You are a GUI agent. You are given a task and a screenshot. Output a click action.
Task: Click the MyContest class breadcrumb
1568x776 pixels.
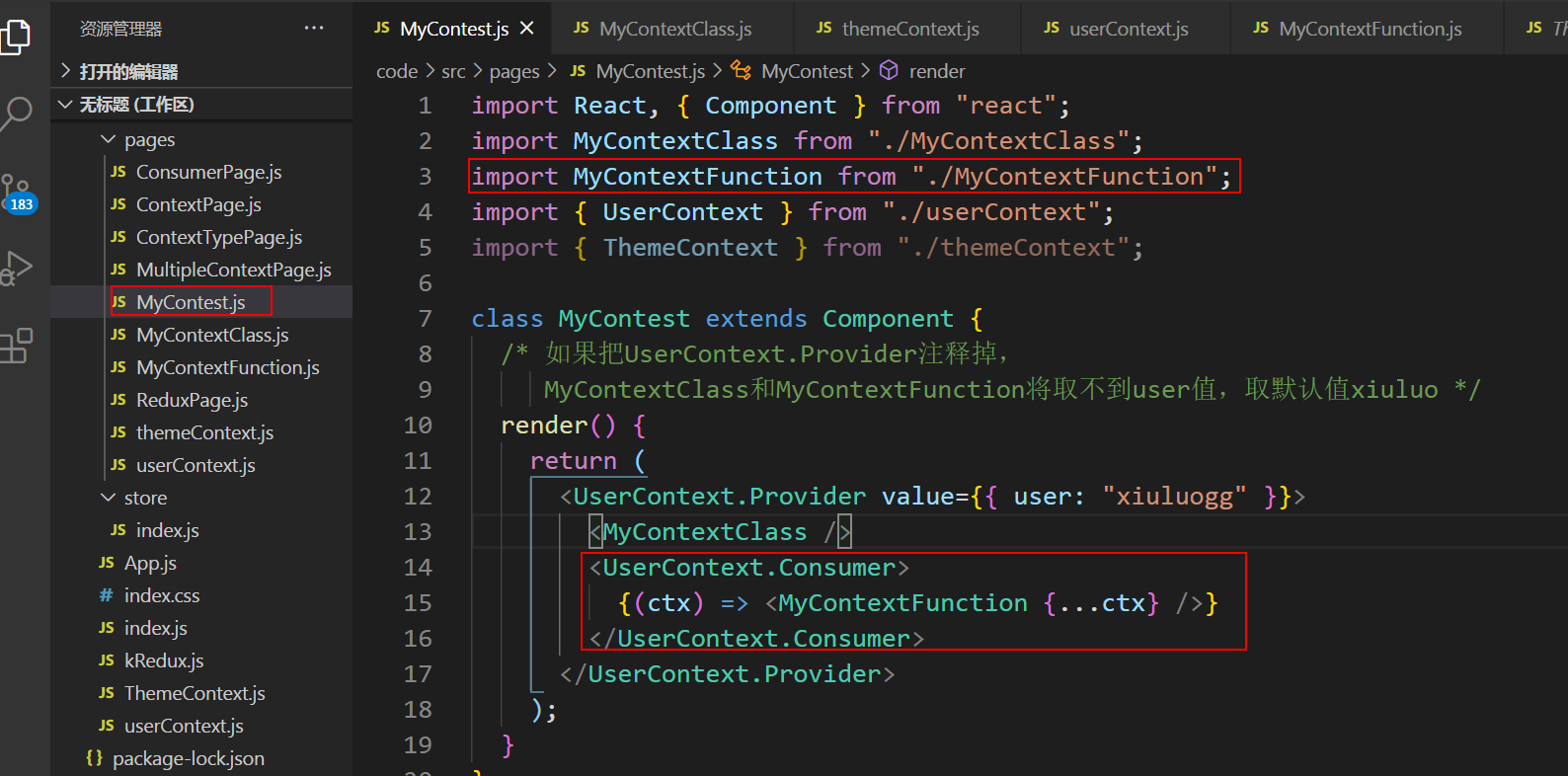tap(807, 71)
